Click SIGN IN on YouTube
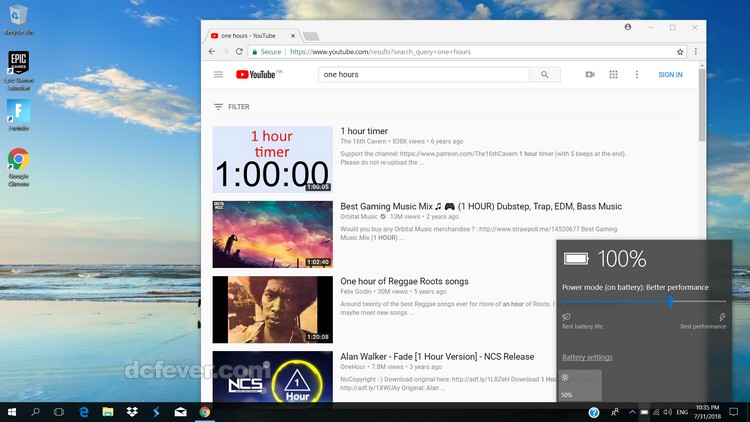 click(670, 75)
